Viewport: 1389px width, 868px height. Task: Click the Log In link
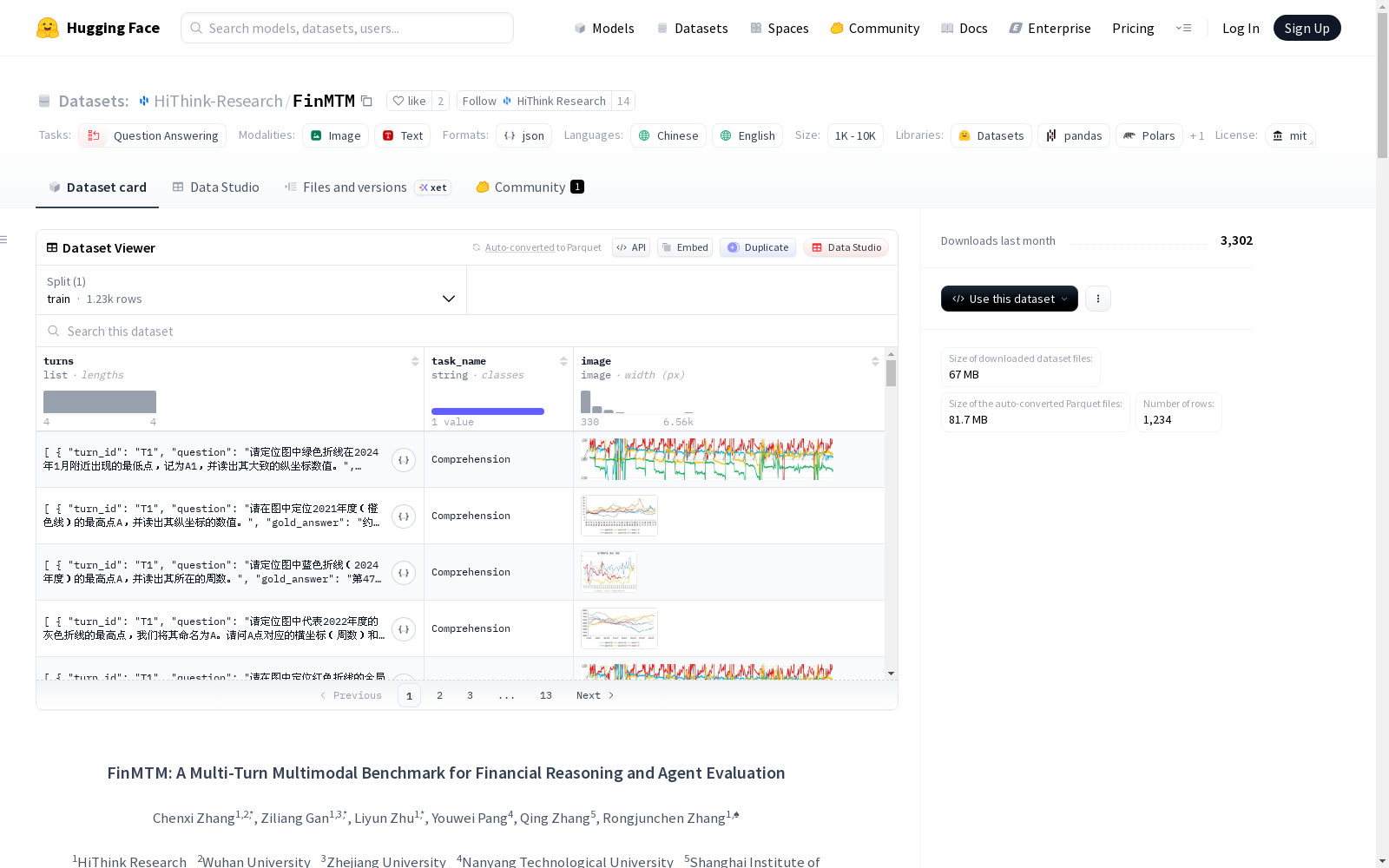pyautogui.click(x=1241, y=28)
